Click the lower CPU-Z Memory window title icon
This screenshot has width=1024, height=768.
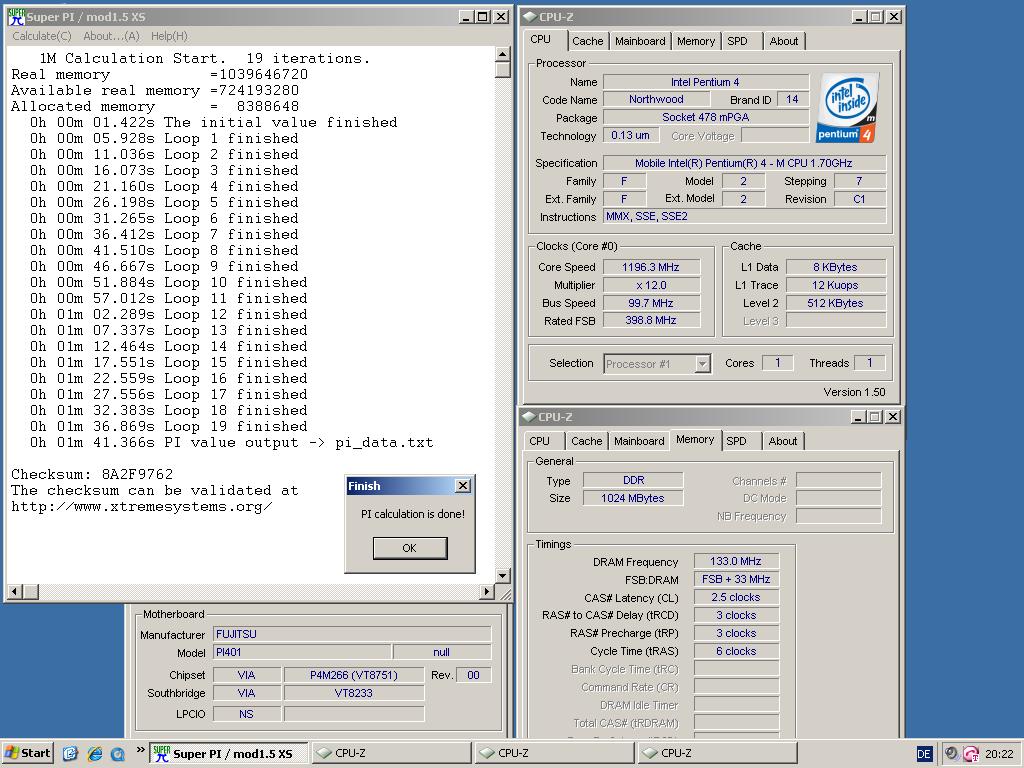[528, 417]
